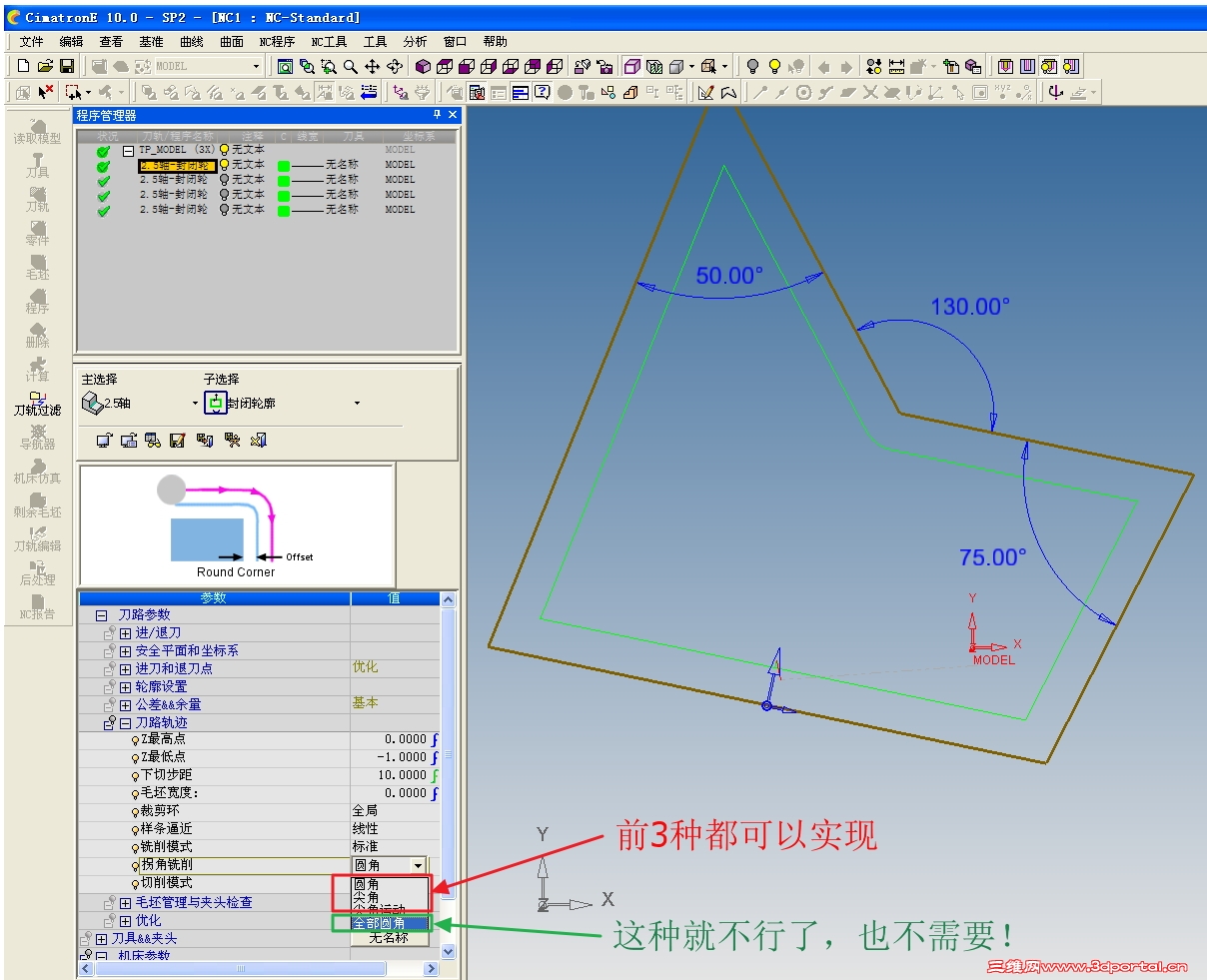The width and height of the screenshot is (1207, 980).
Task: Open 刀轨过滤 toolpath filter in sidebar
Action: coord(37,403)
